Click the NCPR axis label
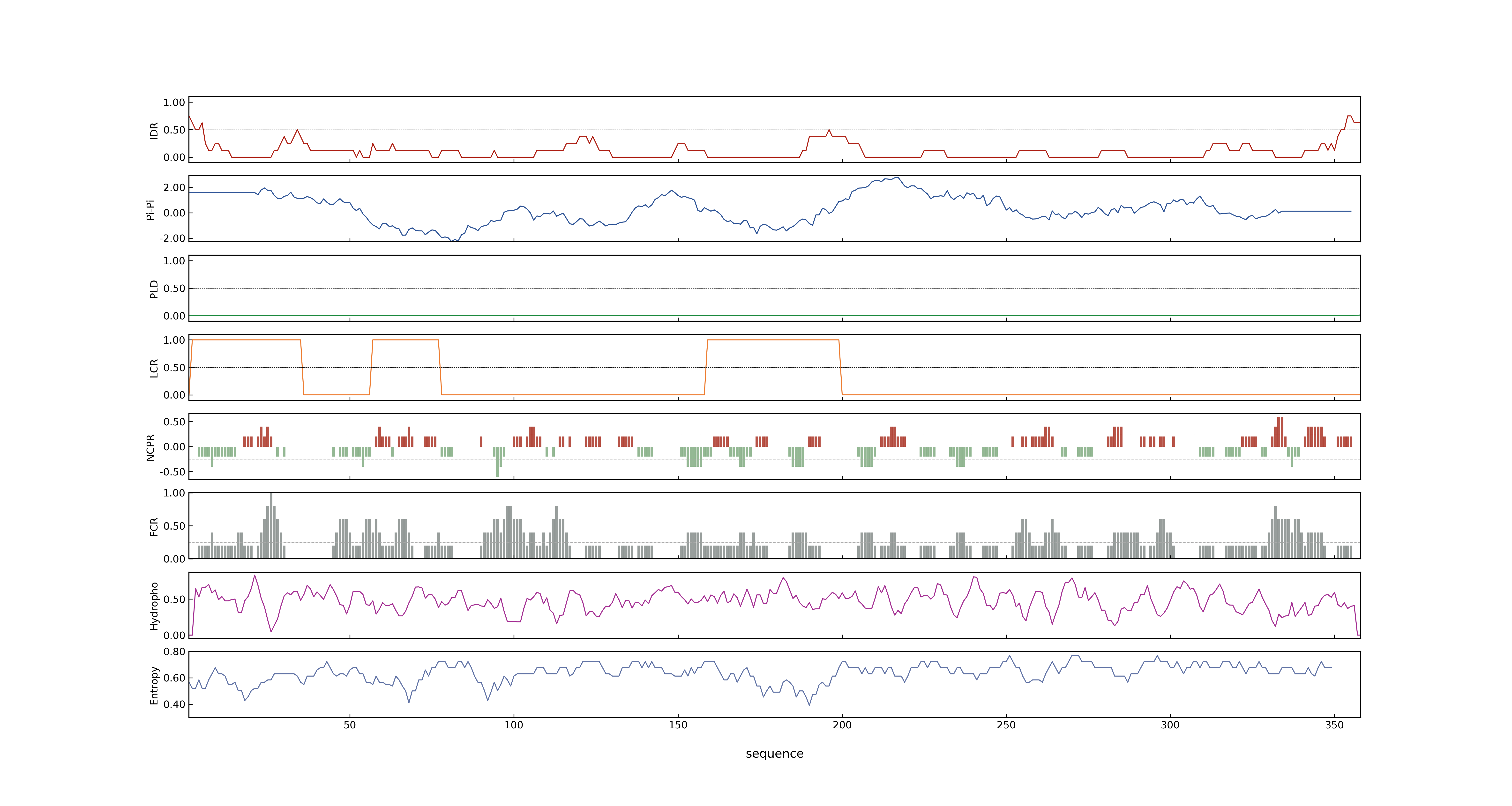 150,448
